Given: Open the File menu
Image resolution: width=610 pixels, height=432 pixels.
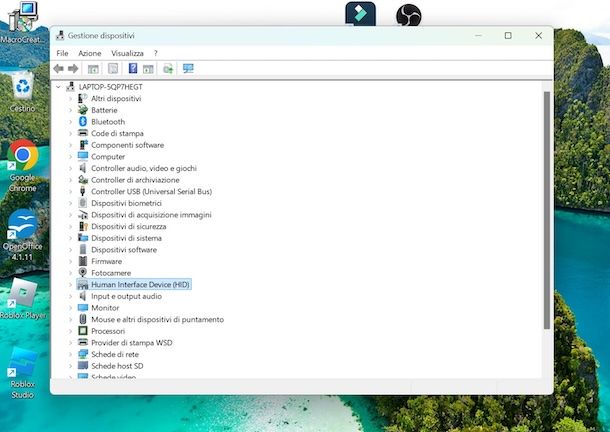Looking at the screenshot, I should pyautogui.click(x=62, y=53).
